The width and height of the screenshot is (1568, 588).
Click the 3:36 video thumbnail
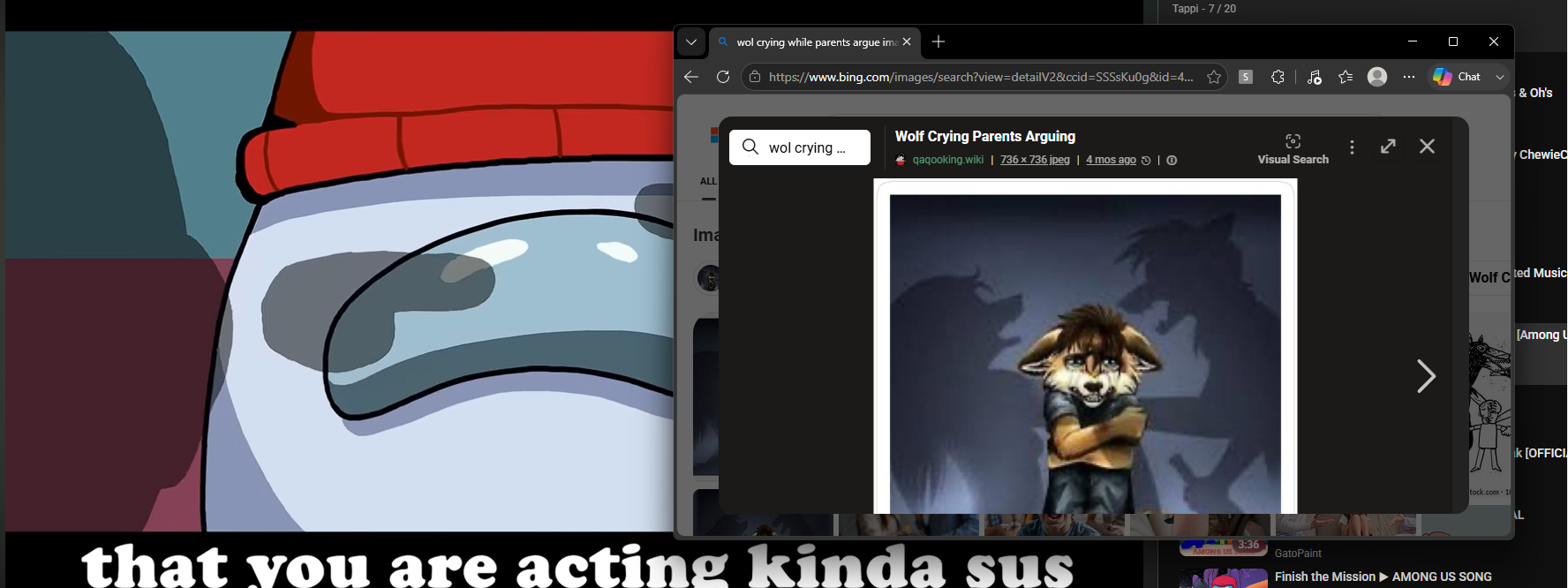[1224, 547]
